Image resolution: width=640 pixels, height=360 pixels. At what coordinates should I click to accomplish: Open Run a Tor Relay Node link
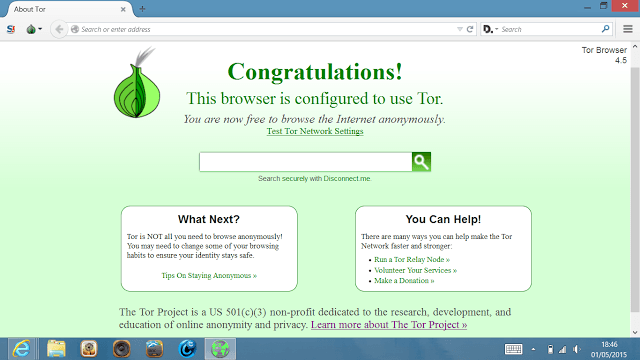click(412, 260)
